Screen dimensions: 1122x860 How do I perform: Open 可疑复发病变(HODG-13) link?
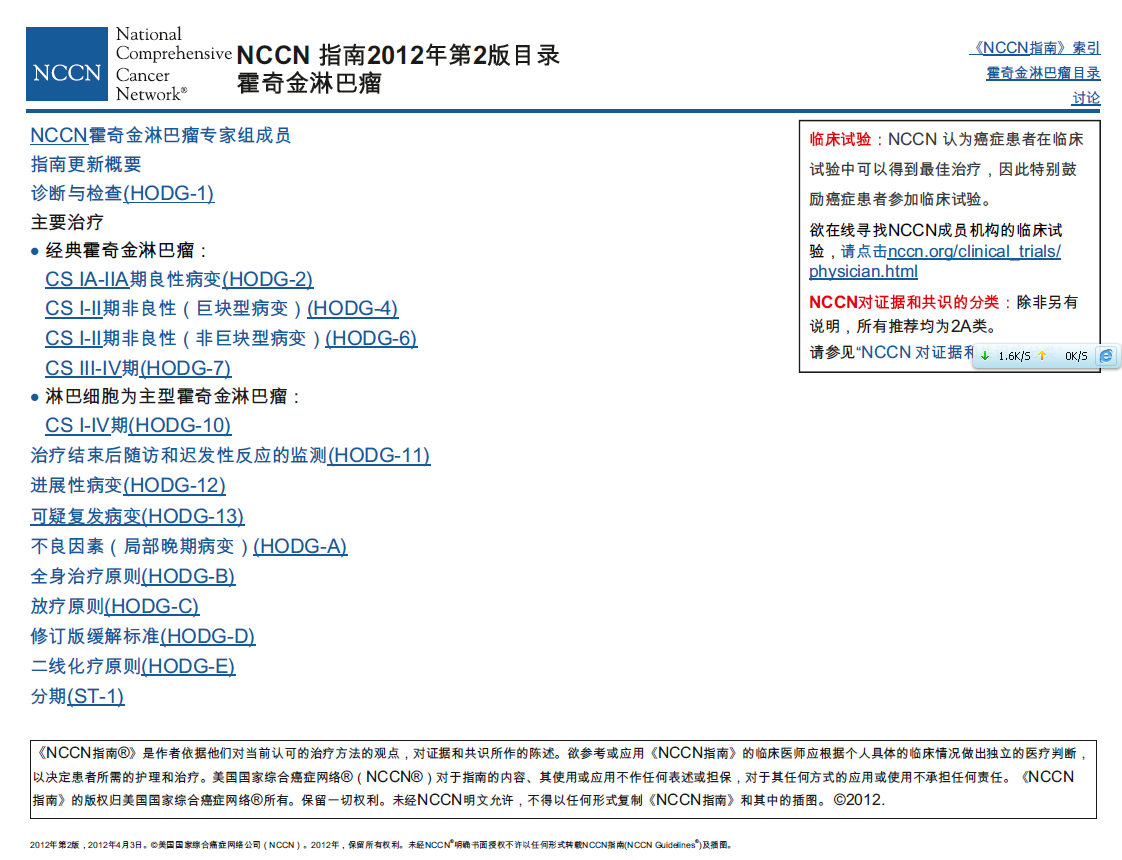[137, 516]
